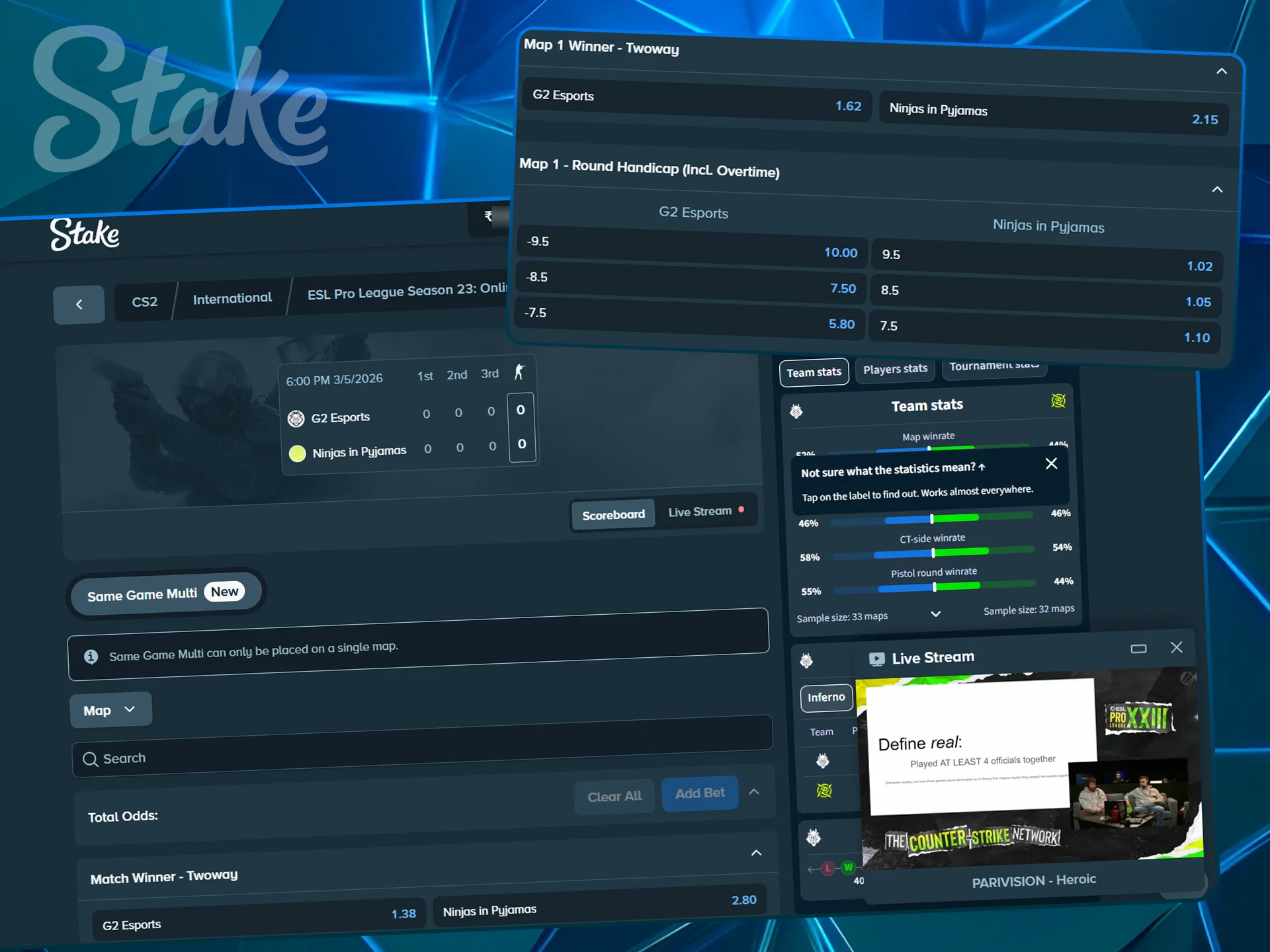Click the NiP team row icon under Team column
The height and width of the screenshot is (952, 1270).
824,790
